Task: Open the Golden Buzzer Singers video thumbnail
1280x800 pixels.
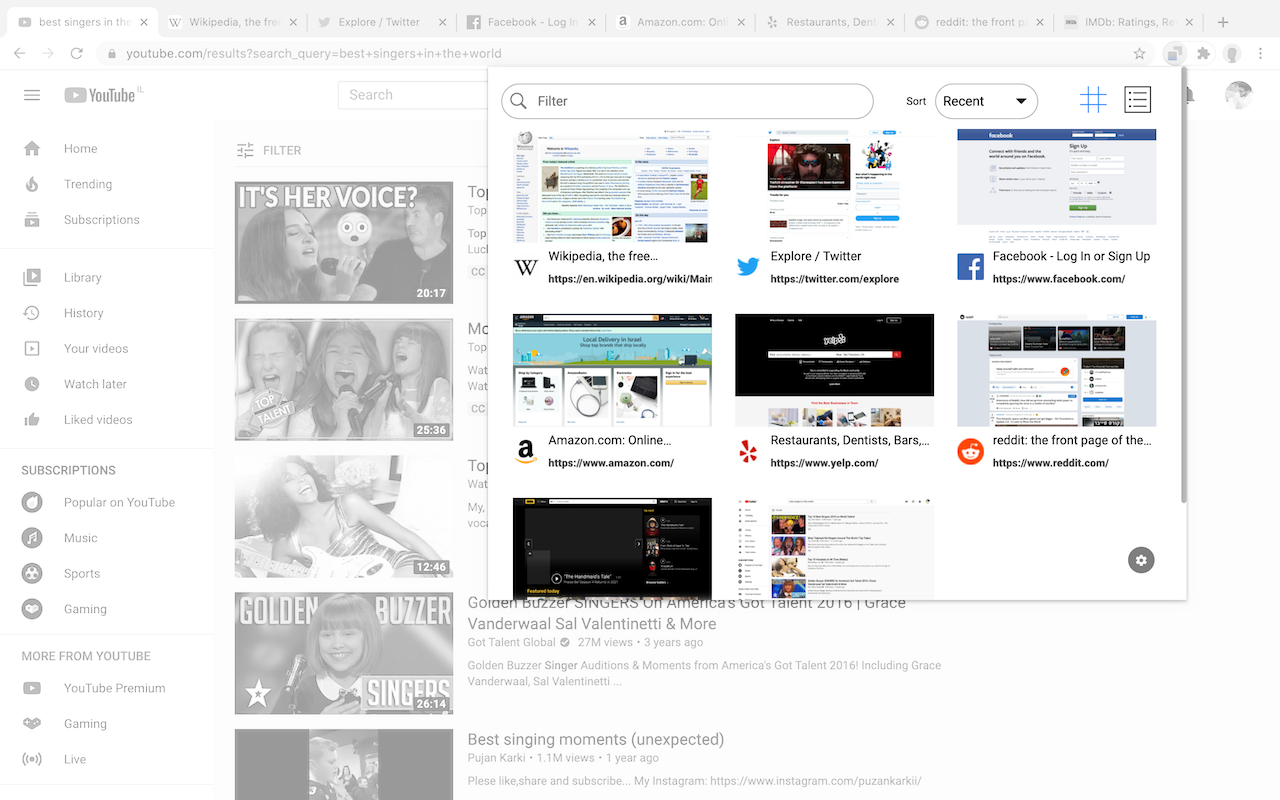Action: 343,653
